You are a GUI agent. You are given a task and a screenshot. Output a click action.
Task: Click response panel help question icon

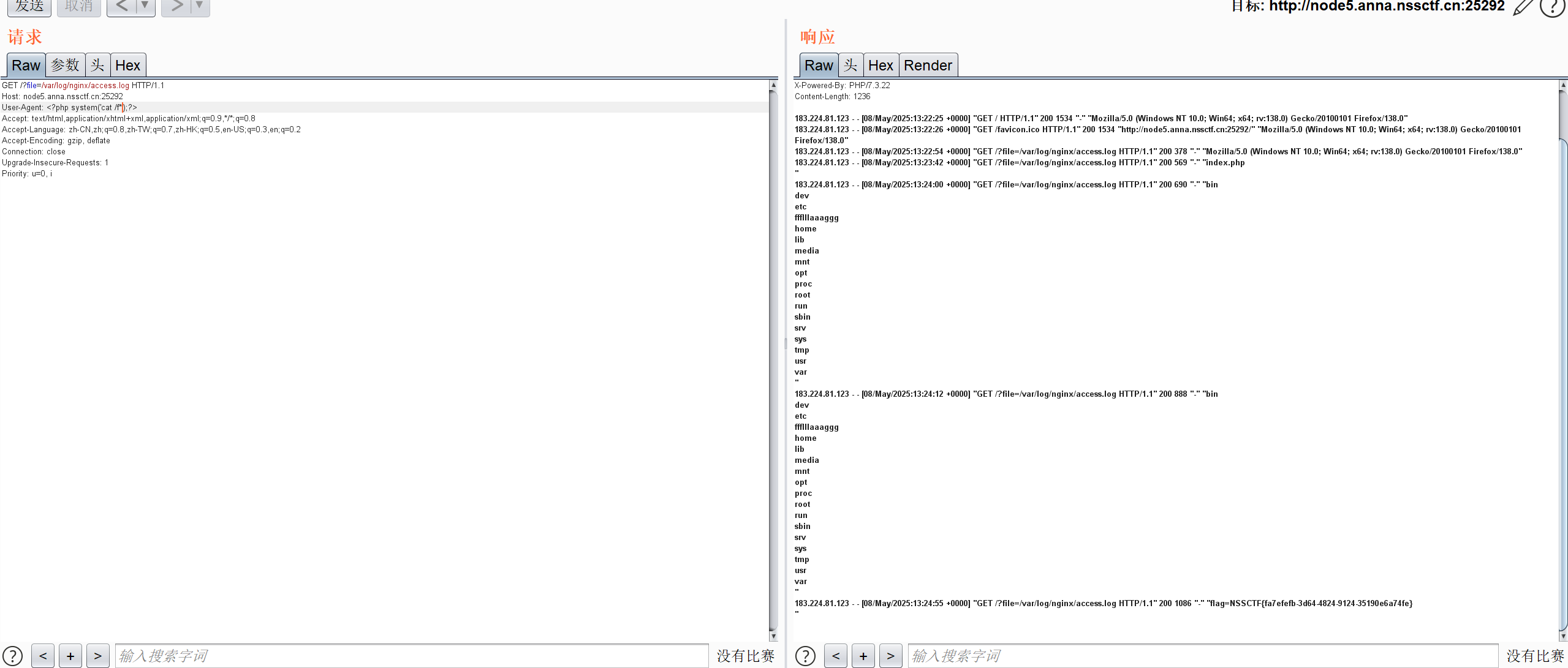(805, 656)
